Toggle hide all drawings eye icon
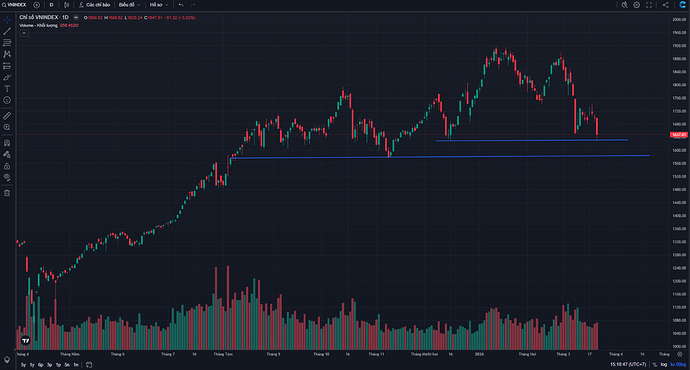Image resolution: width=690 pixels, height=370 pixels. tap(7, 177)
